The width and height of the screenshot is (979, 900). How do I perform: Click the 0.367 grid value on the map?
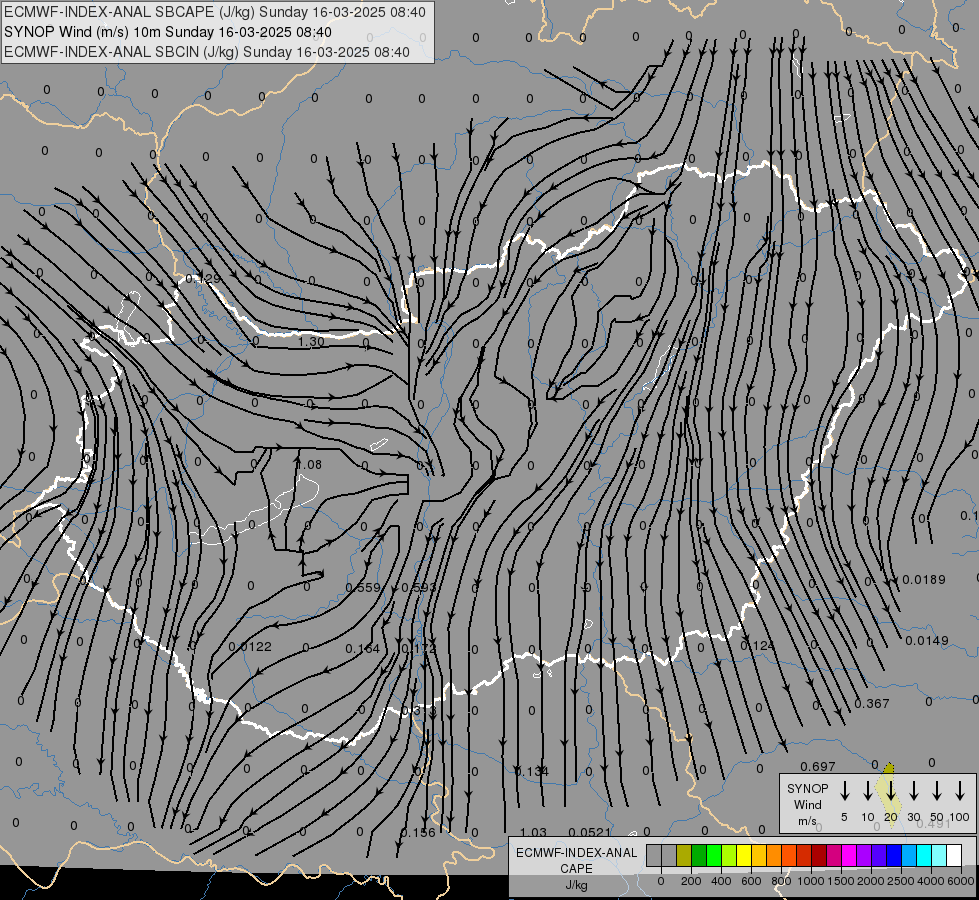click(x=872, y=704)
